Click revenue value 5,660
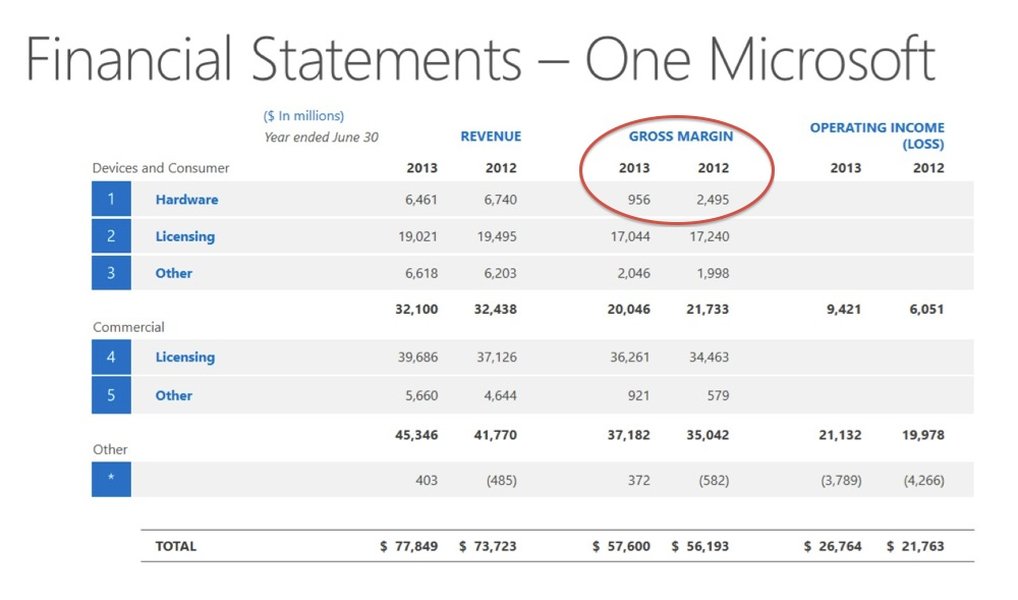The image size is (1018, 600). pos(421,395)
